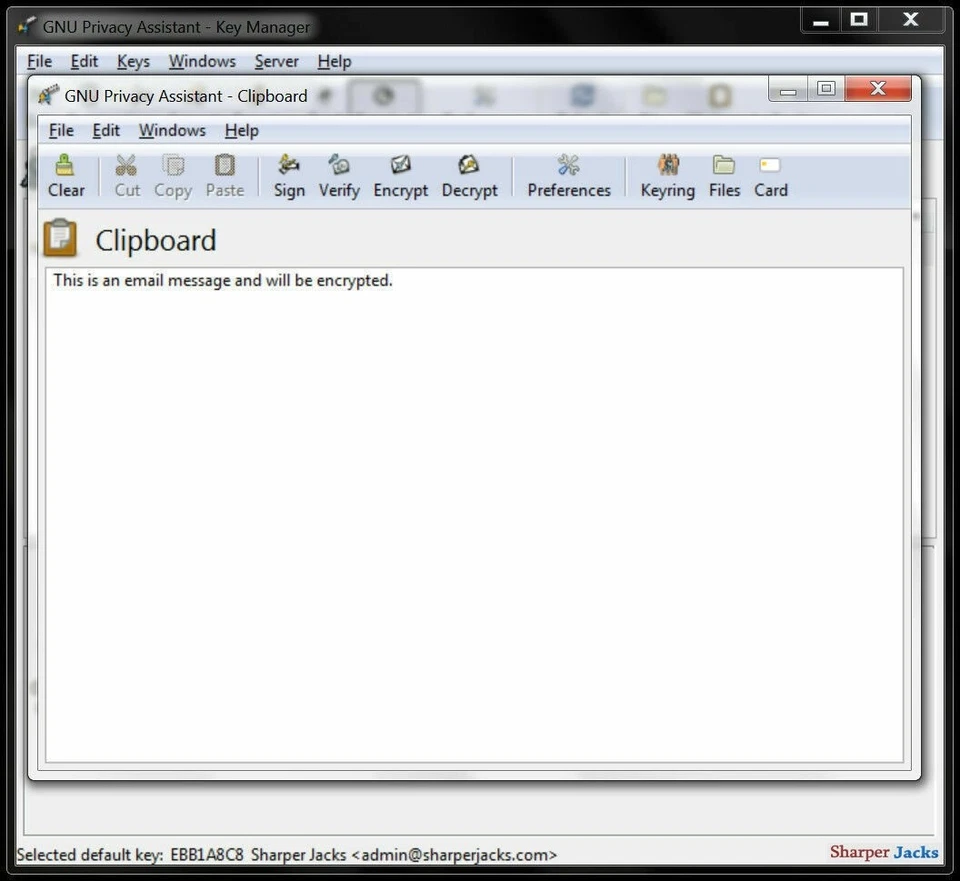The image size is (960, 881).
Task: Open the Server menu in Key Manager
Action: (x=276, y=61)
